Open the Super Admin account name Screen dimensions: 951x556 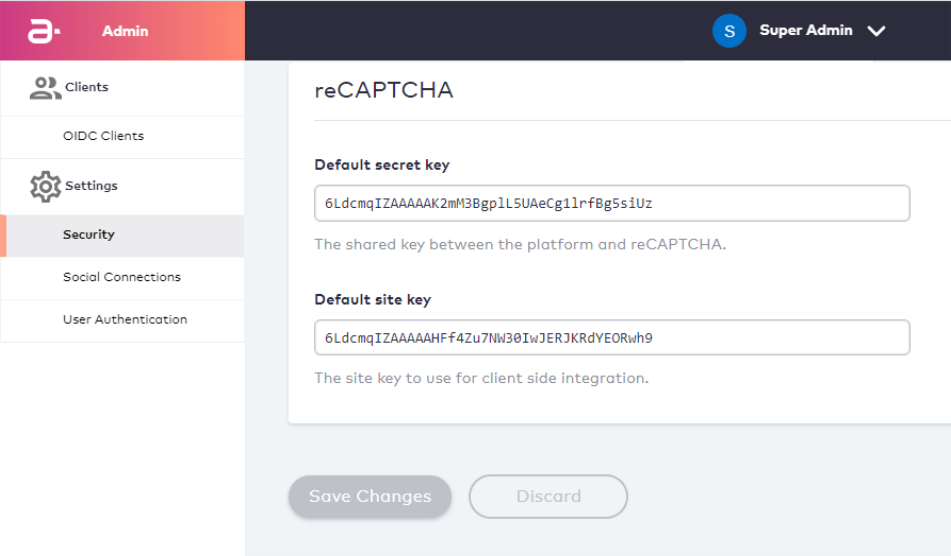coord(805,30)
